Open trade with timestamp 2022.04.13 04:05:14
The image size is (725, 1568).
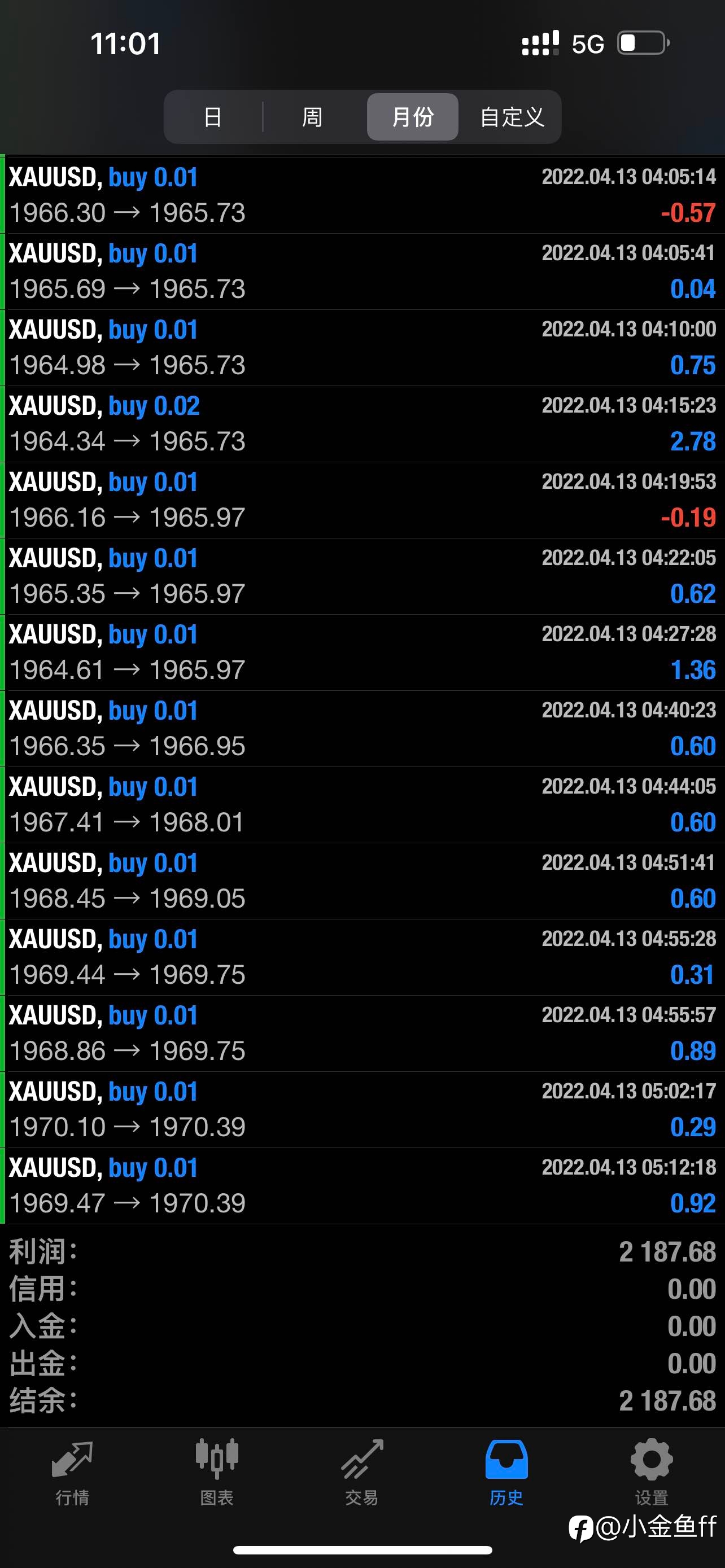coord(362,195)
